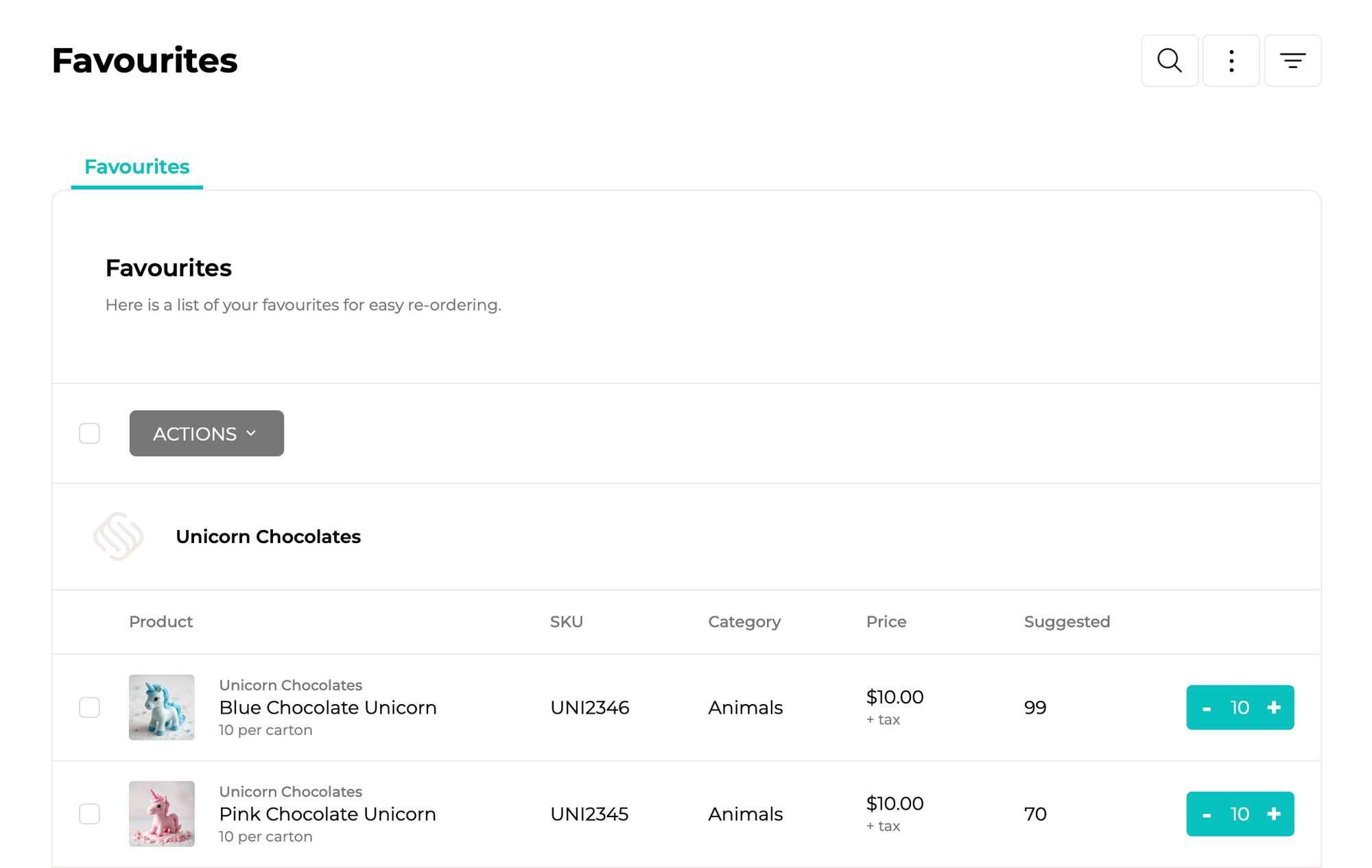Viewport: 1372px width, 868px height.
Task: Click the Pink Chocolate Unicorn quantity value
Action: (x=1240, y=814)
